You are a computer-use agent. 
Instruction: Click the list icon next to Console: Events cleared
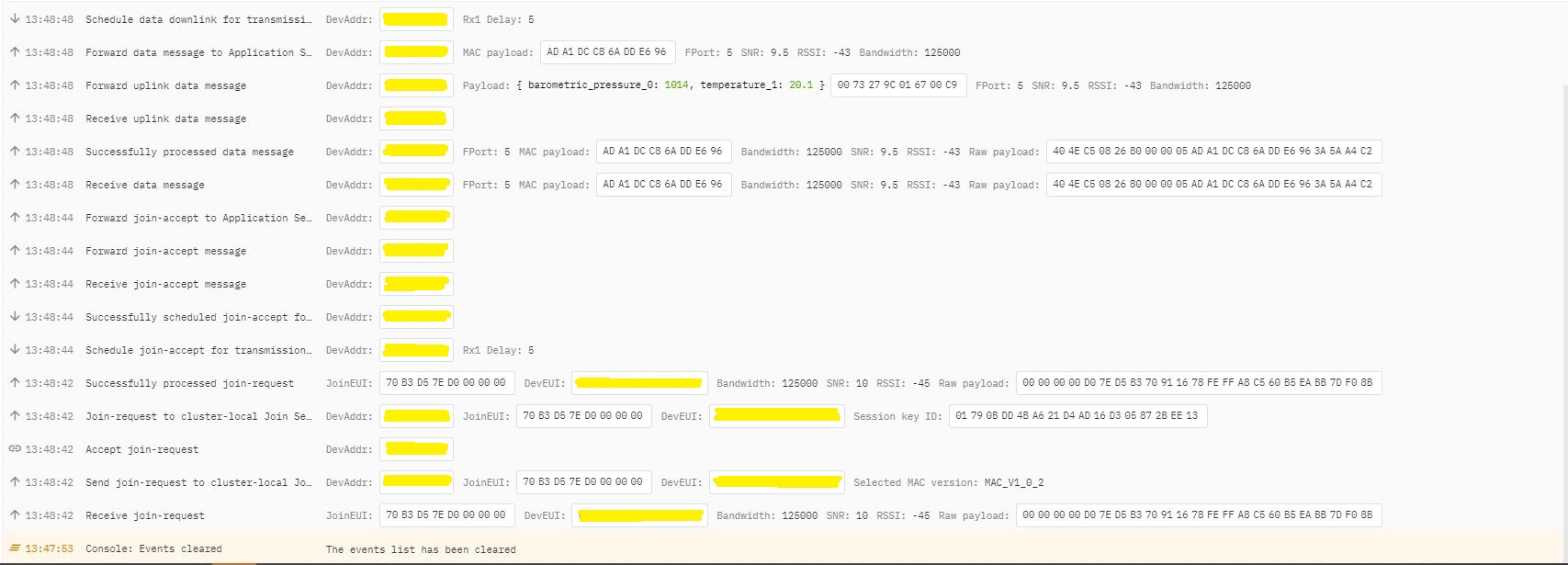(x=15, y=548)
